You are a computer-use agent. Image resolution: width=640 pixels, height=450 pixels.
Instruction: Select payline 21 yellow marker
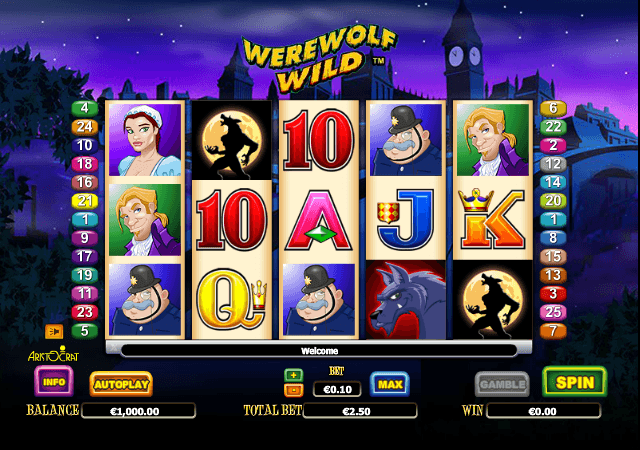[x=84, y=201]
